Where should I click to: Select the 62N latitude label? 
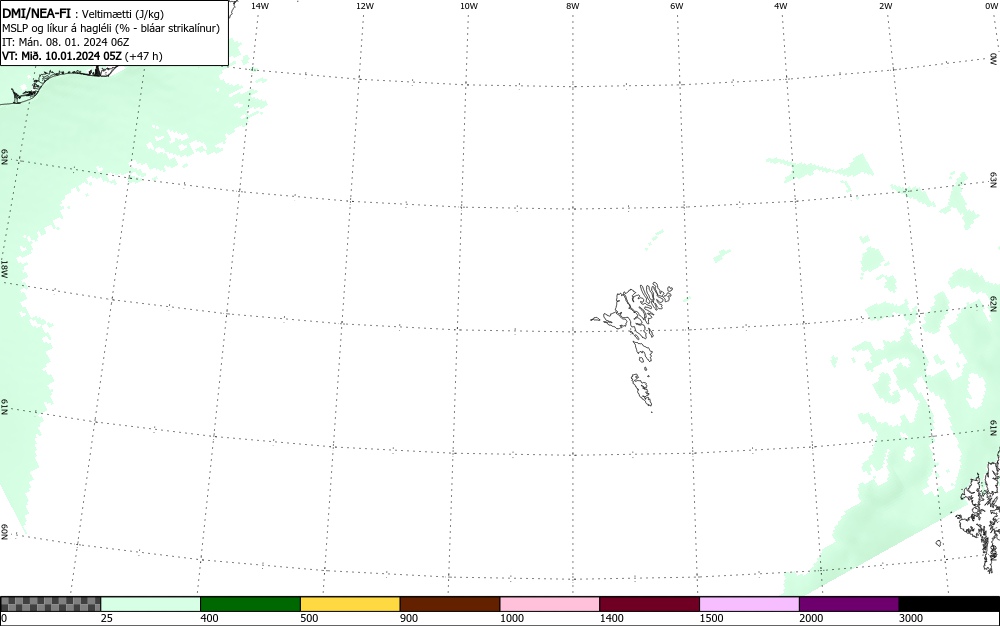coord(993,304)
